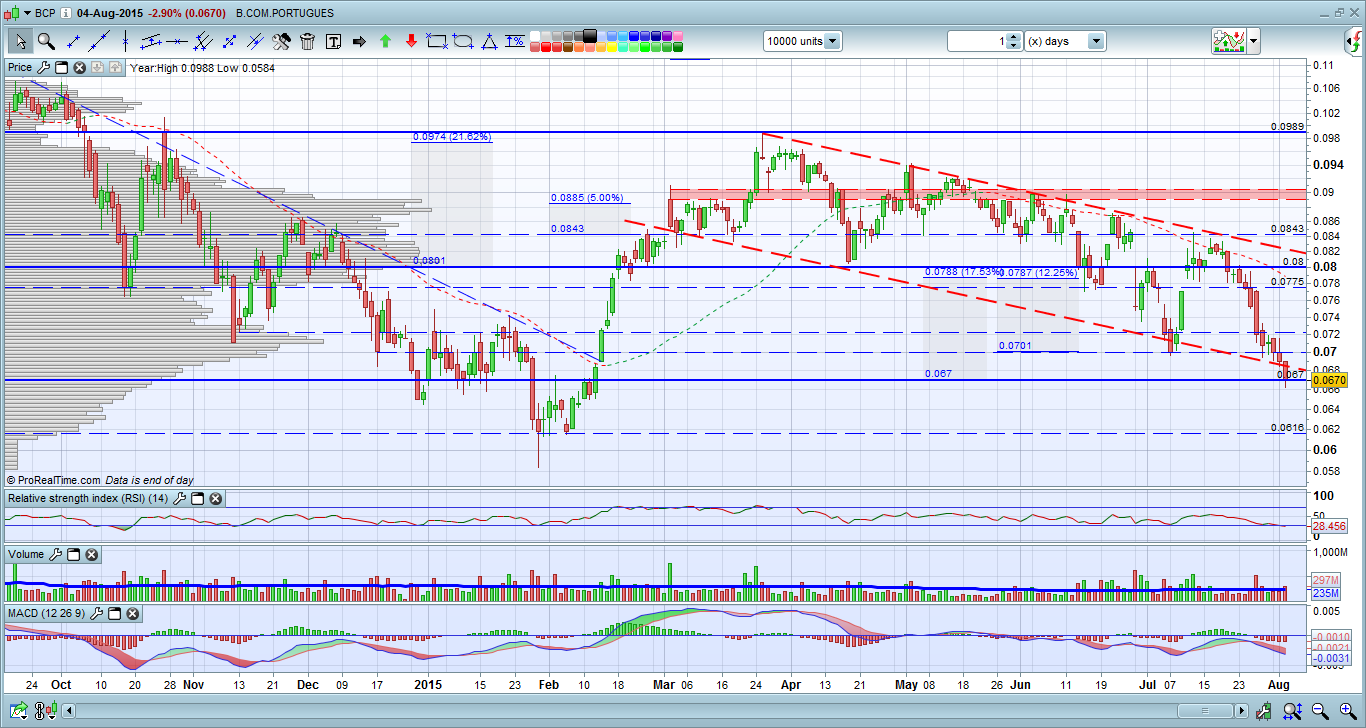Click the horizontal scrollbar right arrow
Screen dimensions: 1366x728
coord(1242,711)
